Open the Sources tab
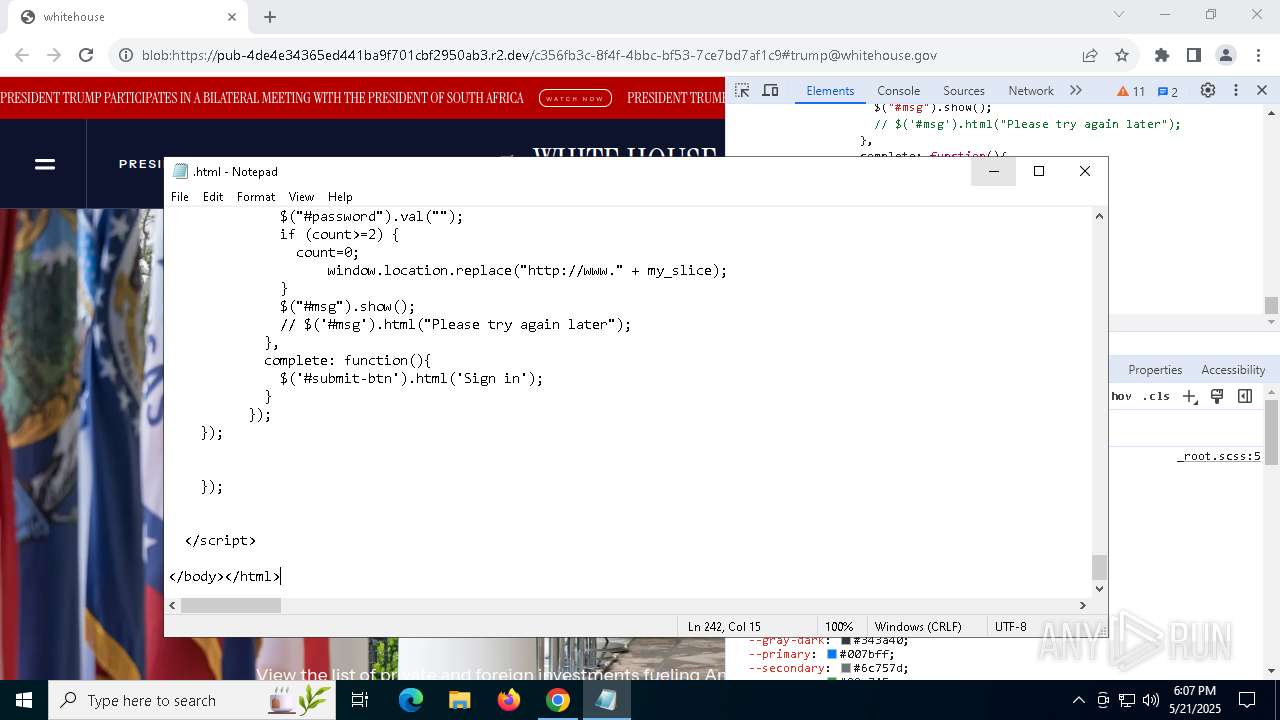This screenshot has width=1280, height=720. (x=964, y=90)
